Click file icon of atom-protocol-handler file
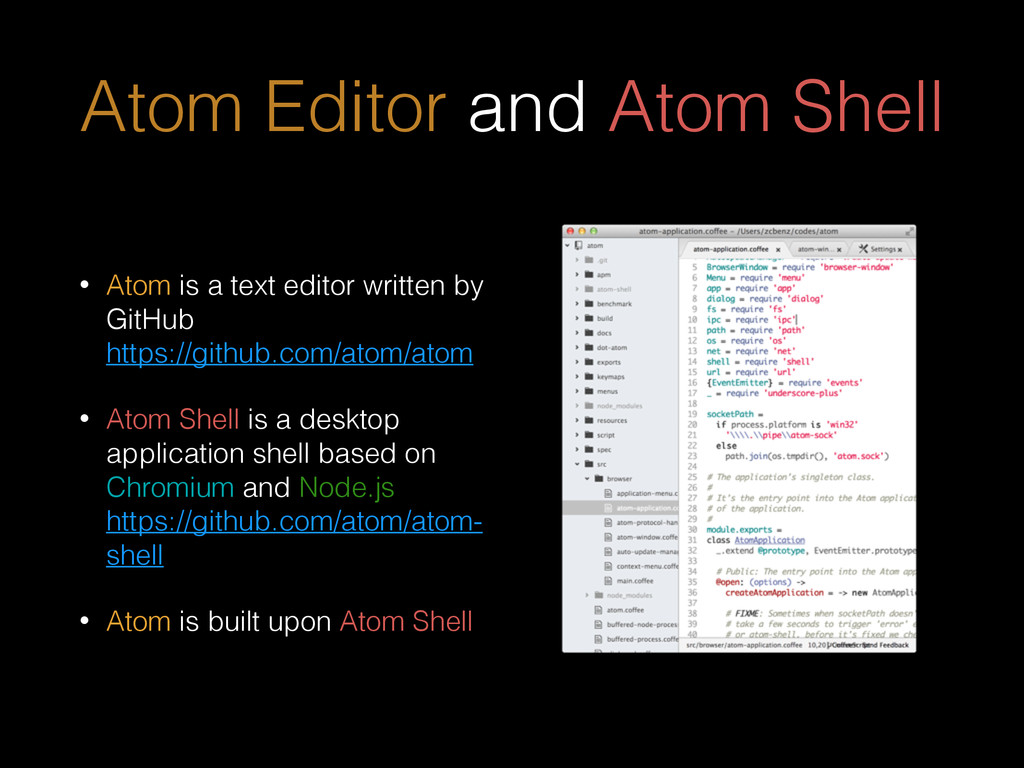The image size is (1024, 768). point(608,522)
